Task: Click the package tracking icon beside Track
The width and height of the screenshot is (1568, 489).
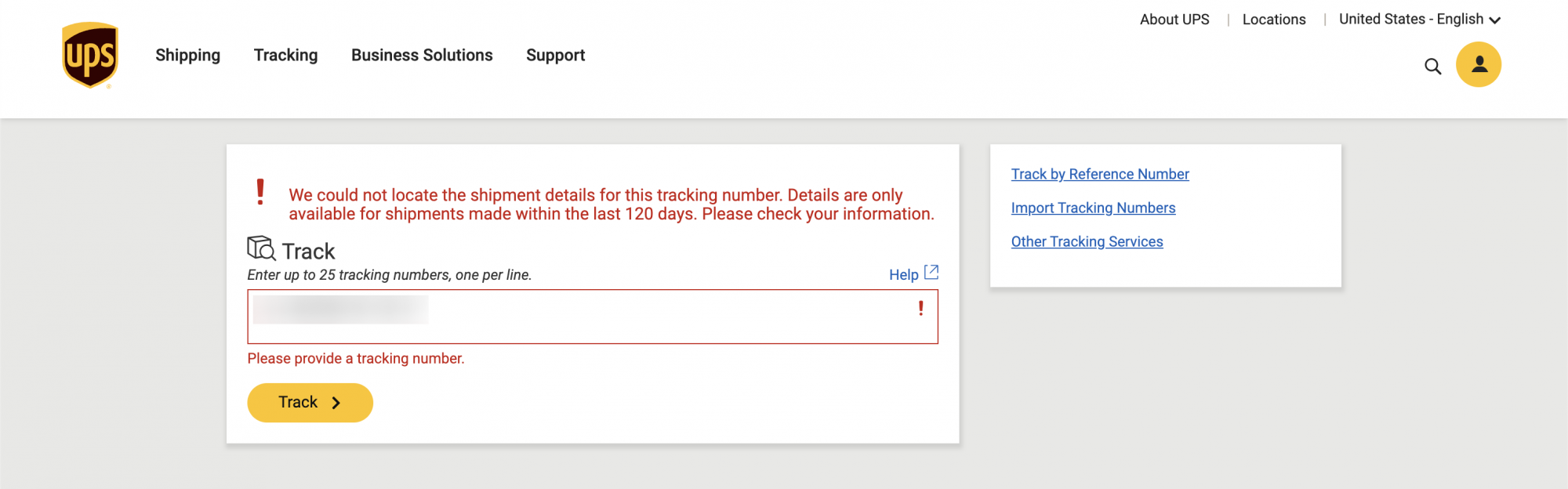Action: (x=262, y=248)
